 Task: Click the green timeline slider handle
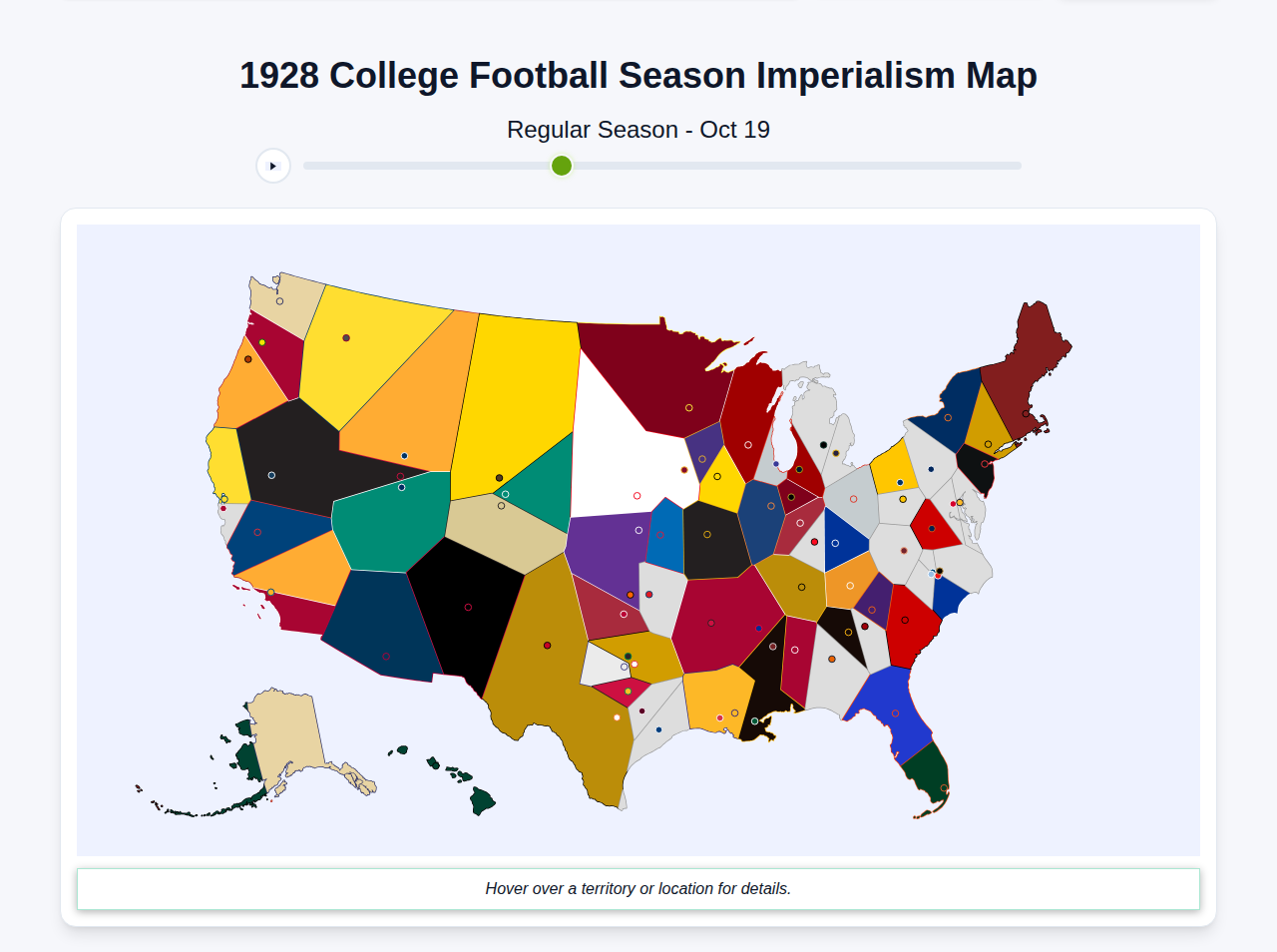tap(561, 166)
